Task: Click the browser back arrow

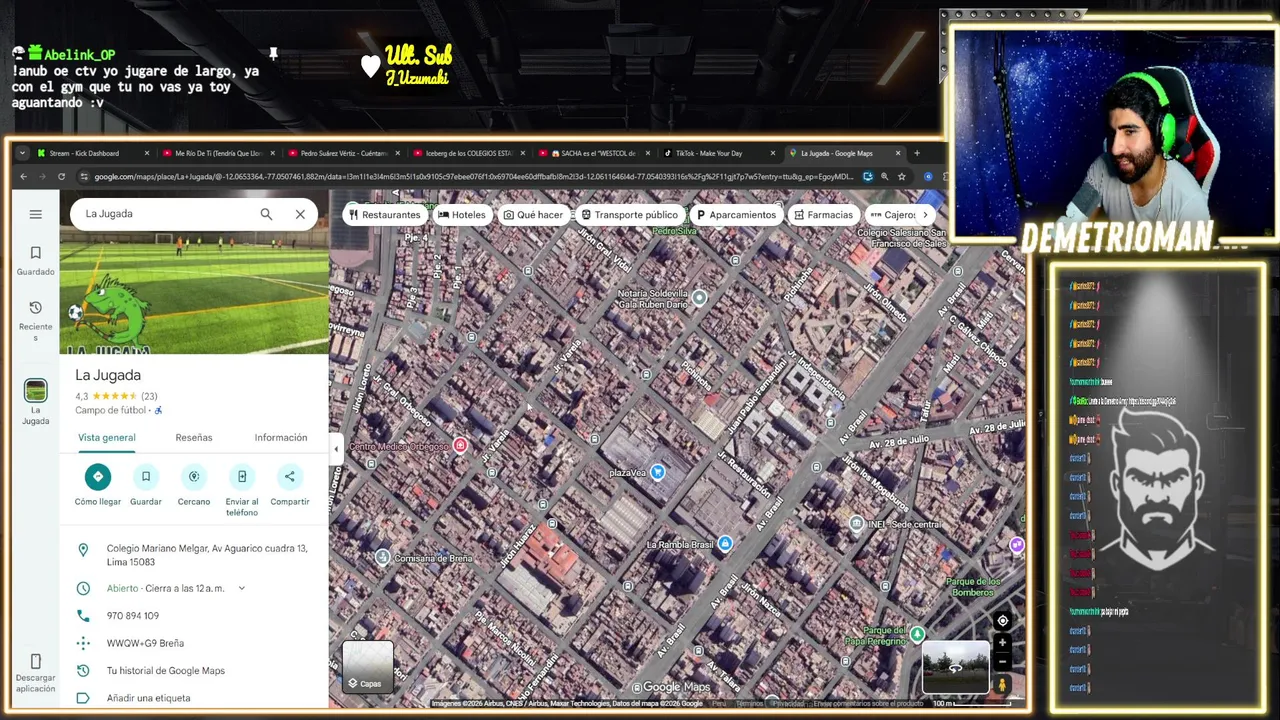Action: 24,177
